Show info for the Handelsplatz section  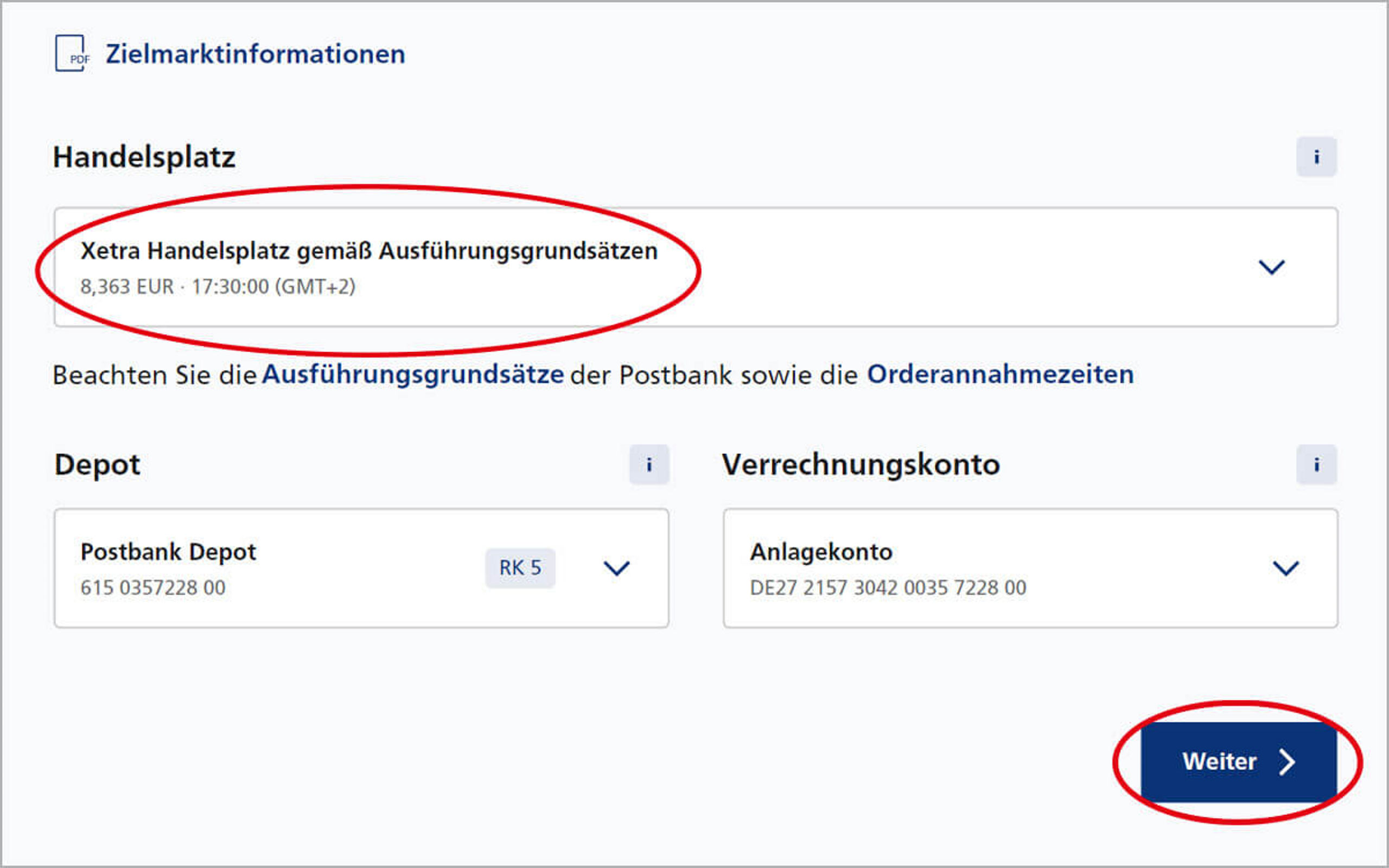[1316, 157]
